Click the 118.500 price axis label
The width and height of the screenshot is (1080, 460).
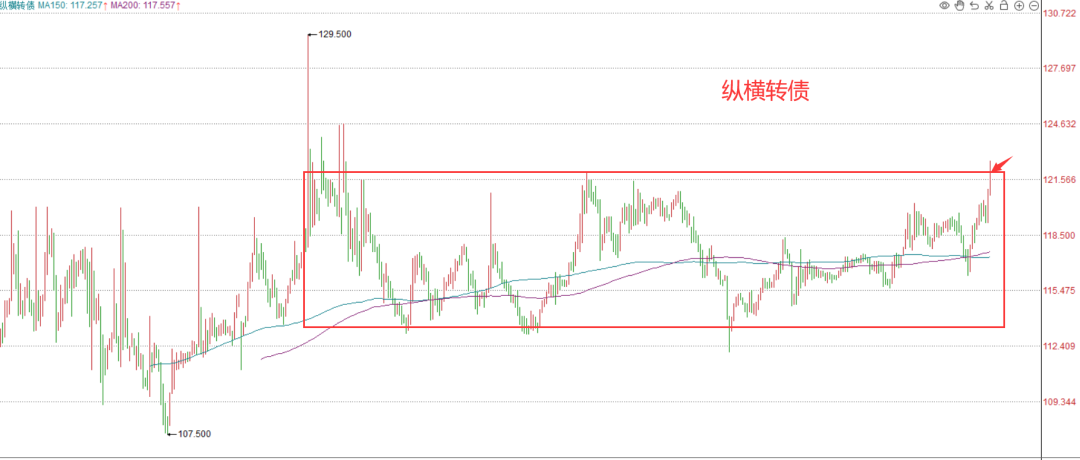click(1061, 236)
